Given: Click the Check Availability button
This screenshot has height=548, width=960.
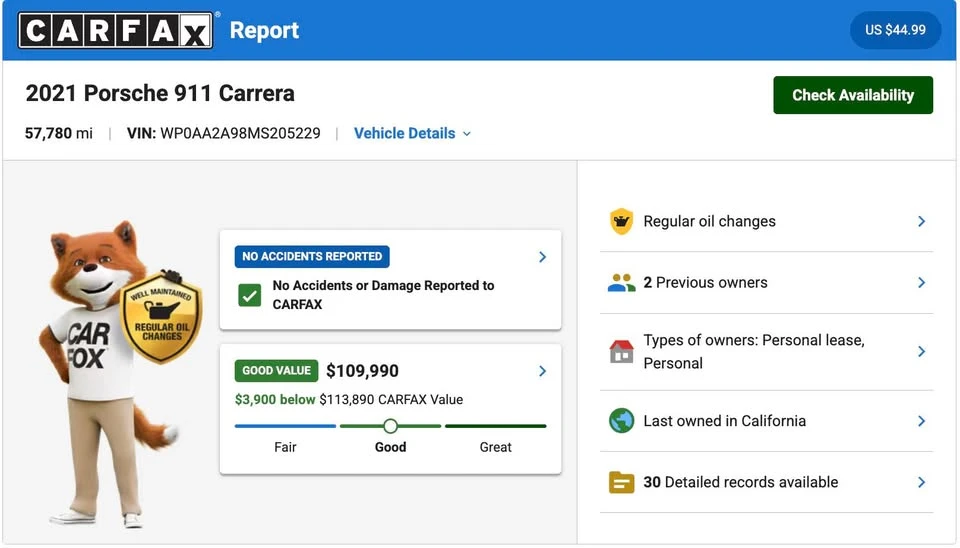Looking at the screenshot, I should [853, 95].
